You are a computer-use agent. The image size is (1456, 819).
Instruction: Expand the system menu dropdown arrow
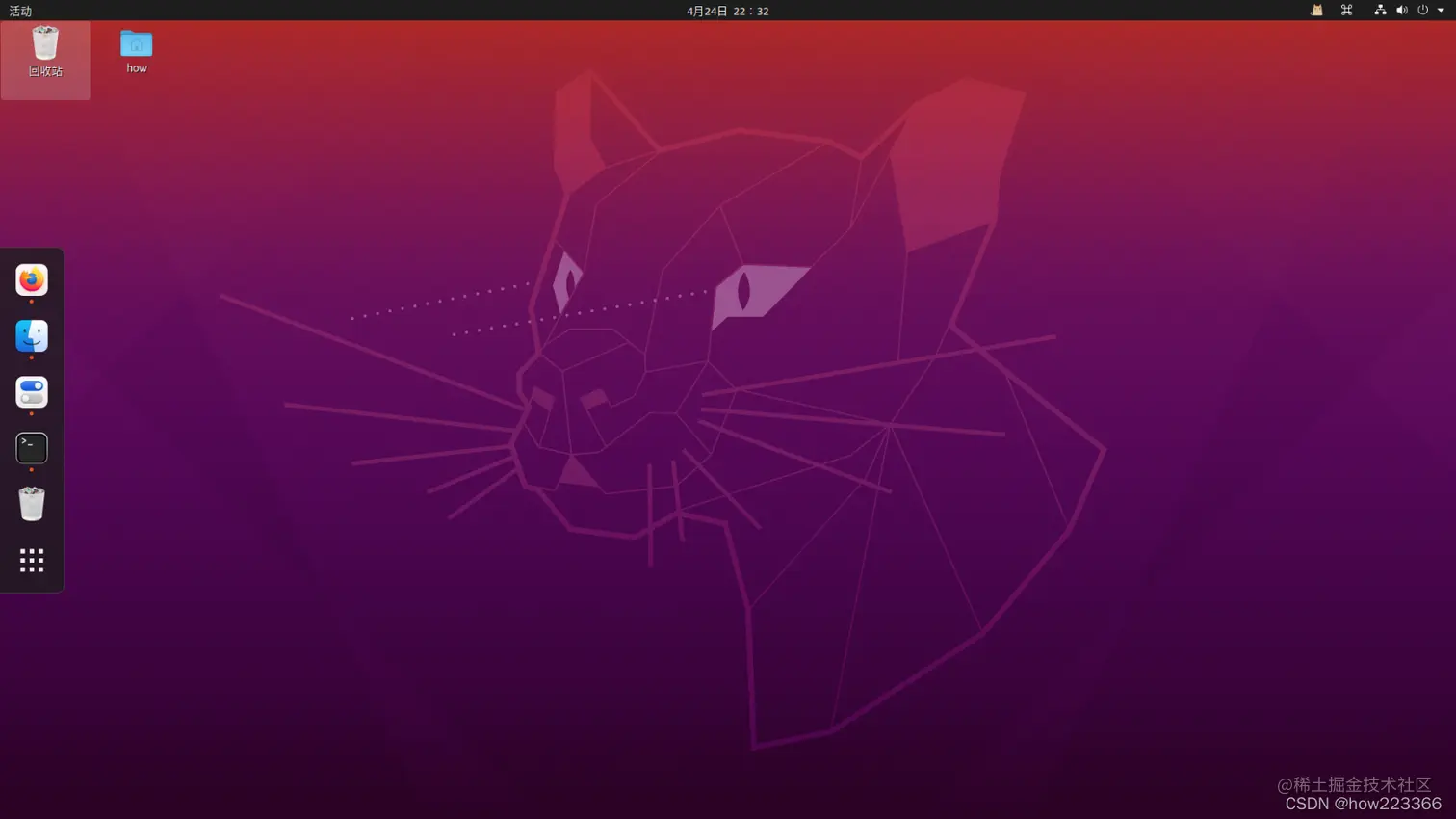pos(1441,11)
